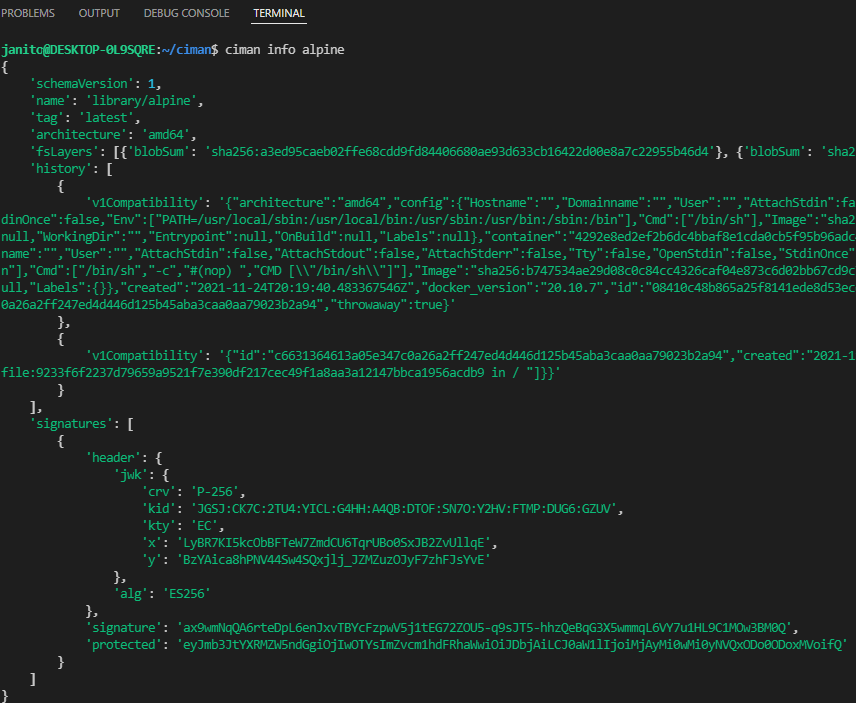Open the OUTPUT tab

pos(99,13)
